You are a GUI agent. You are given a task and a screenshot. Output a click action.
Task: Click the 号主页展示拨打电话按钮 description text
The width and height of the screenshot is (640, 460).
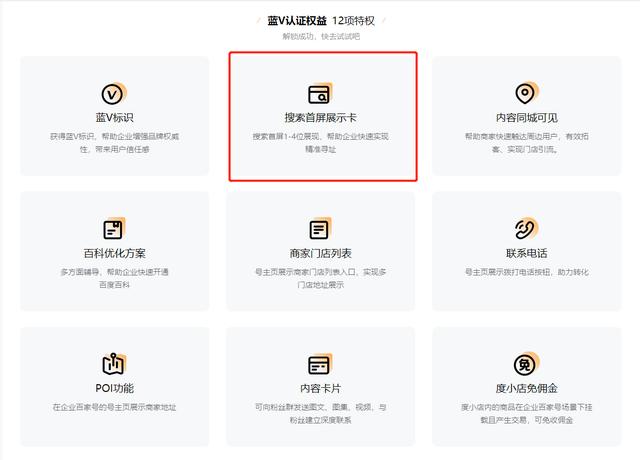527,272
